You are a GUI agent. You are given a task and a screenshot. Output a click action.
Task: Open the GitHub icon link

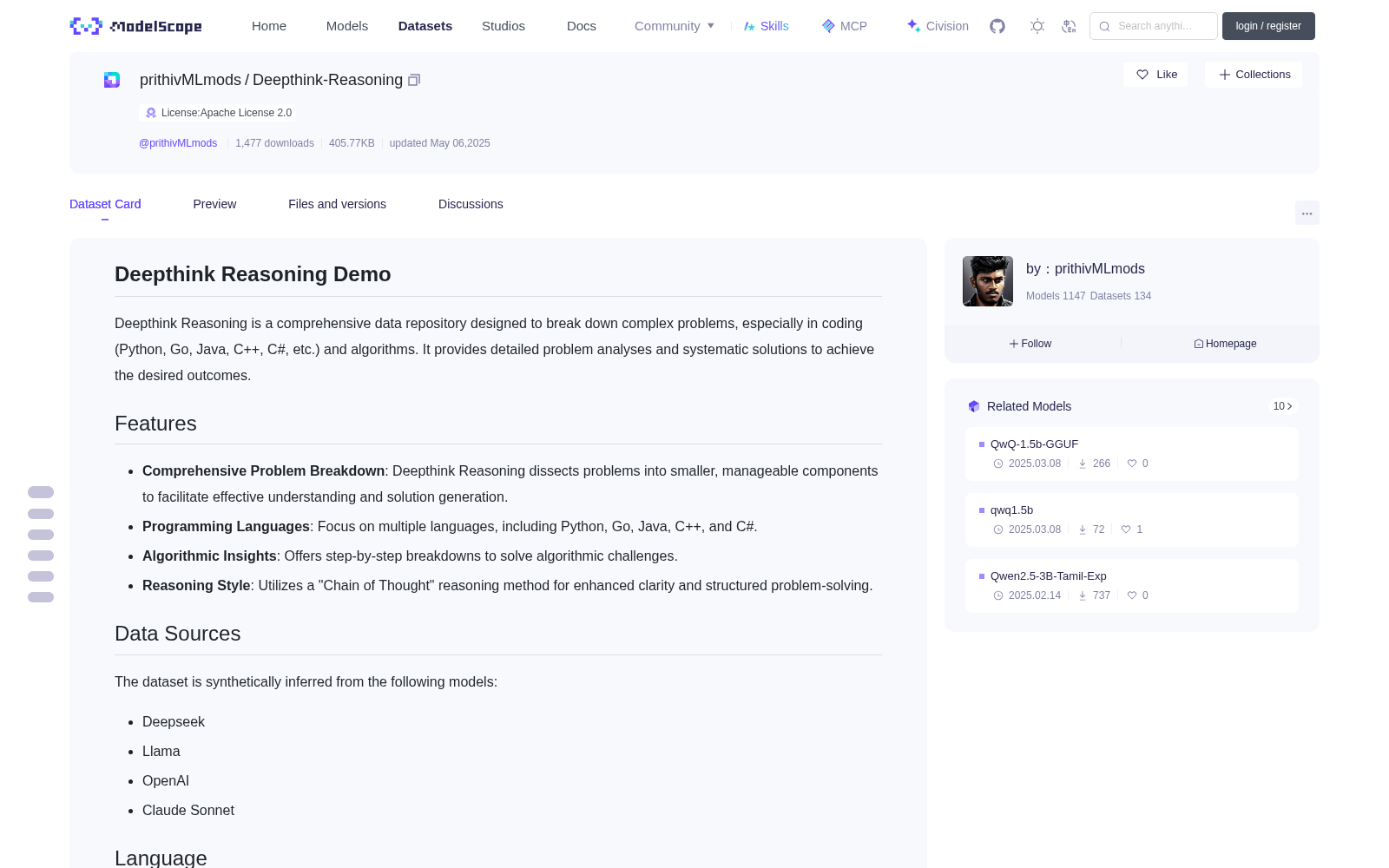(997, 26)
